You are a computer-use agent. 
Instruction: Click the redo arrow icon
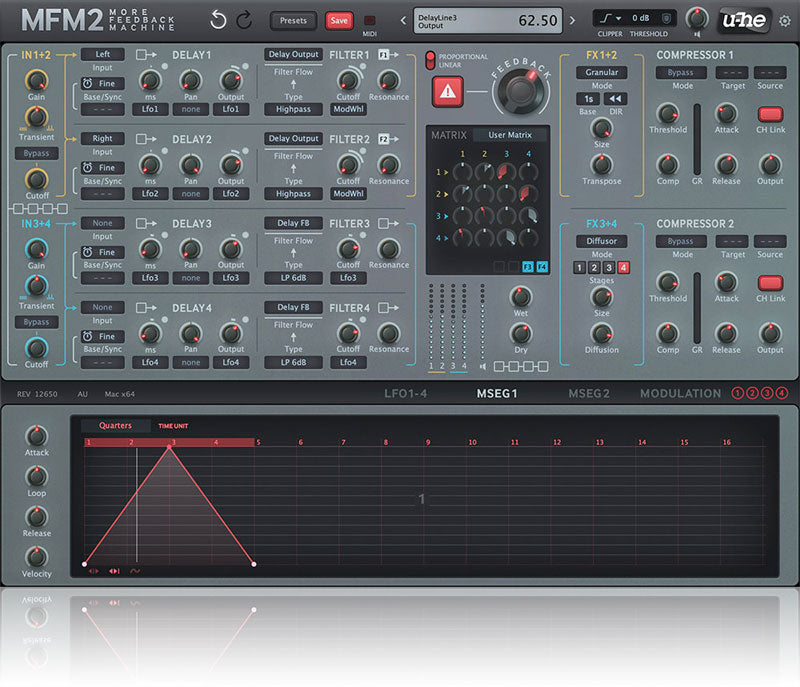click(x=244, y=20)
